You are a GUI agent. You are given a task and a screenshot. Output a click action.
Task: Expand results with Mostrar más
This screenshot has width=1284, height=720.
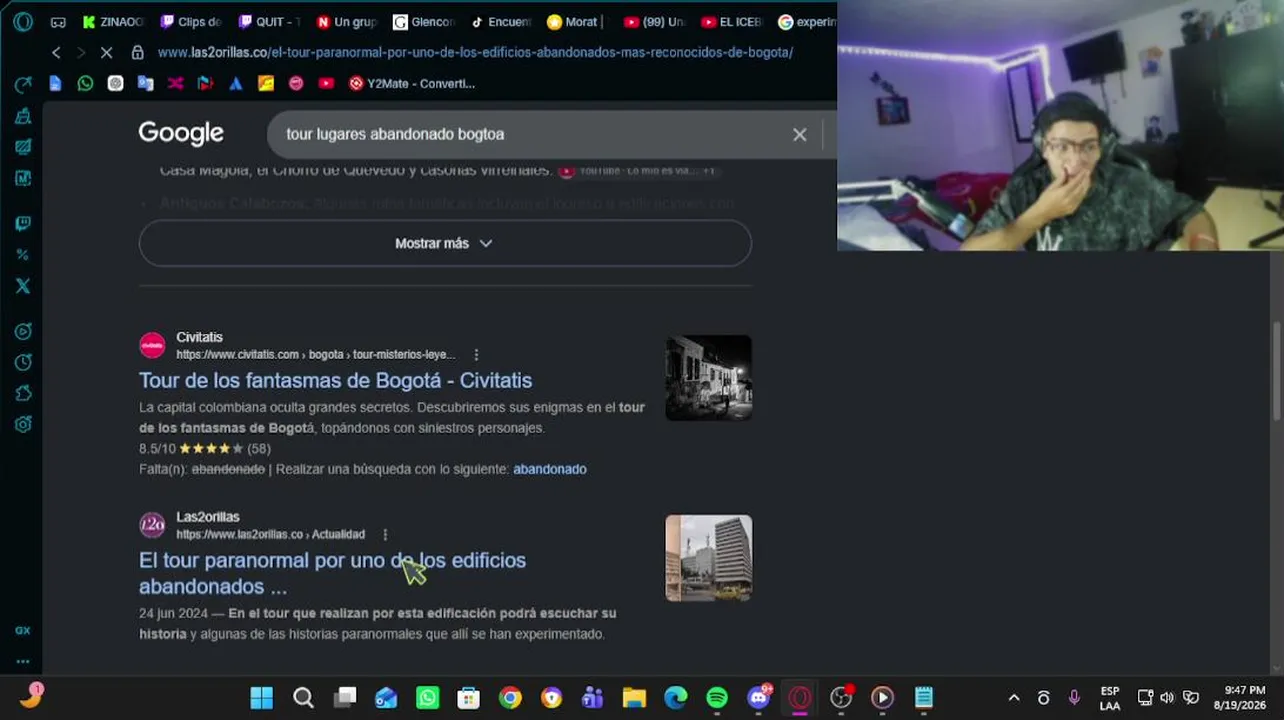point(445,243)
